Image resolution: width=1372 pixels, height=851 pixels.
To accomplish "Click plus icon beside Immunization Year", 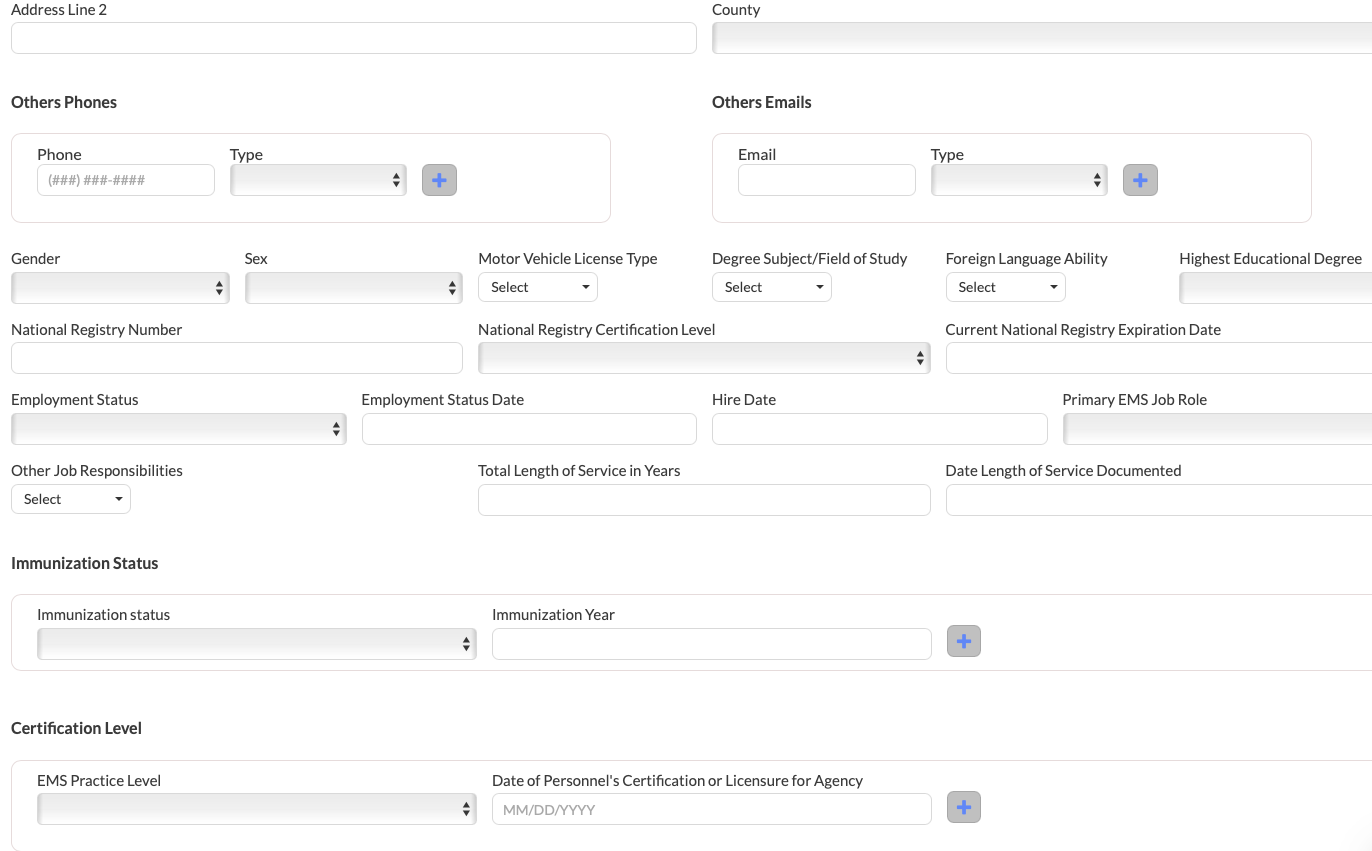I will (x=964, y=641).
